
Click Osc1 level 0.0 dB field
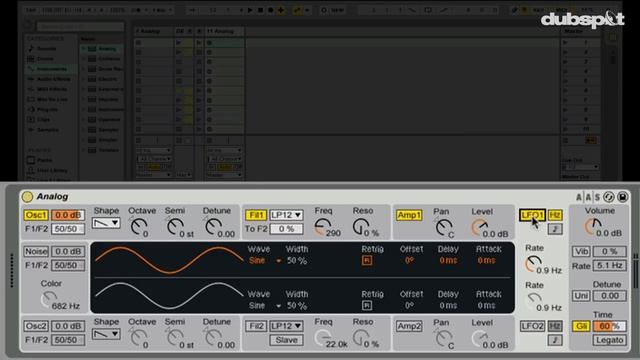(68, 215)
